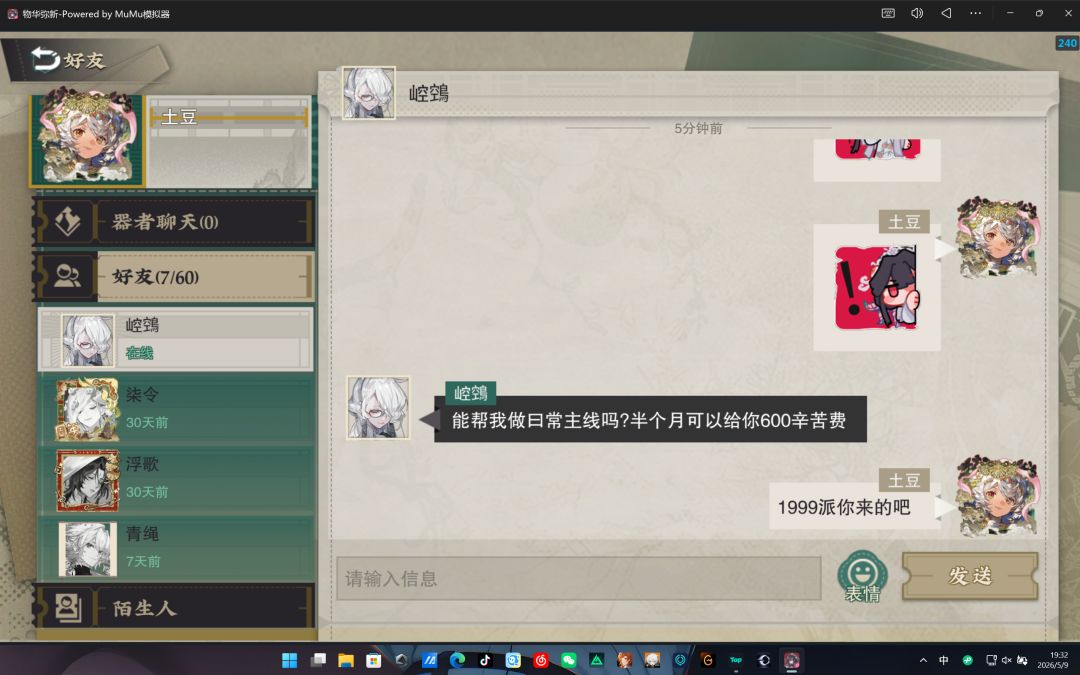Toggle the 中 input method indicator
This screenshot has height=675, width=1080.
pos(944,661)
